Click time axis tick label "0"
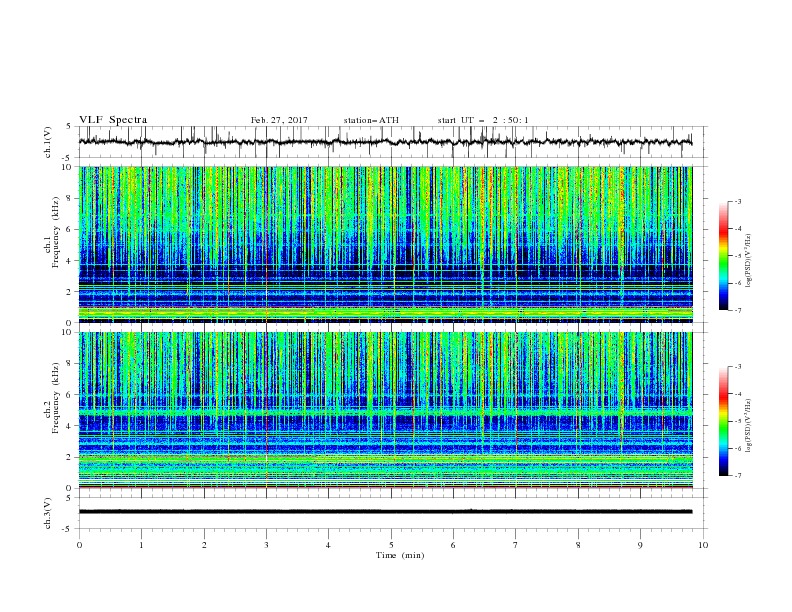 pyautogui.click(x=79, y=545)
